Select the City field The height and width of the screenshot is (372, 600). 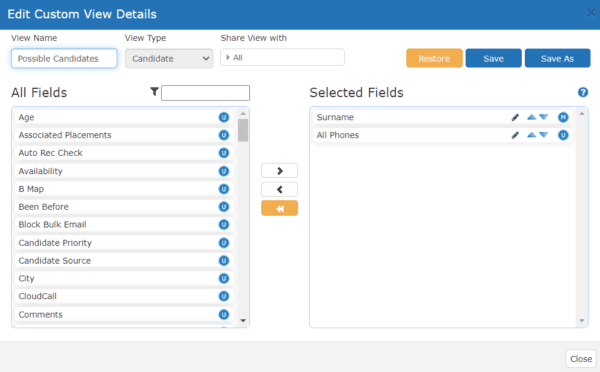tap(124, 279)
